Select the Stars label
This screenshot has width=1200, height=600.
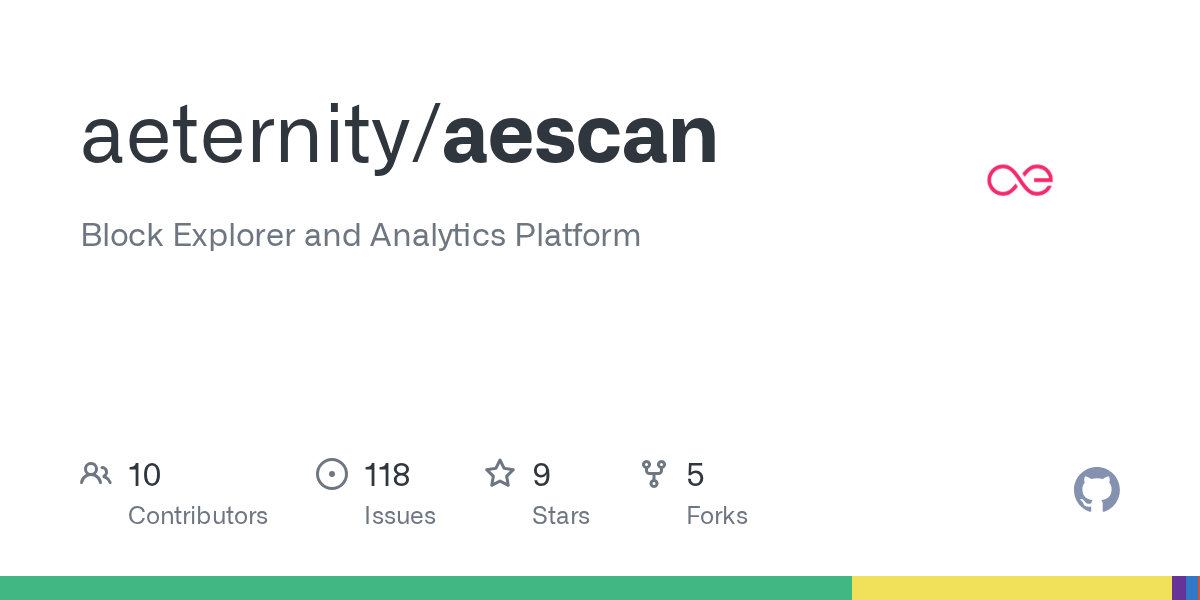(561, 516)
